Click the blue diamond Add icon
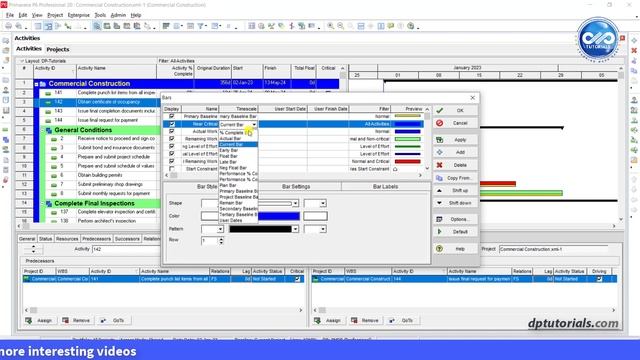 440,152
